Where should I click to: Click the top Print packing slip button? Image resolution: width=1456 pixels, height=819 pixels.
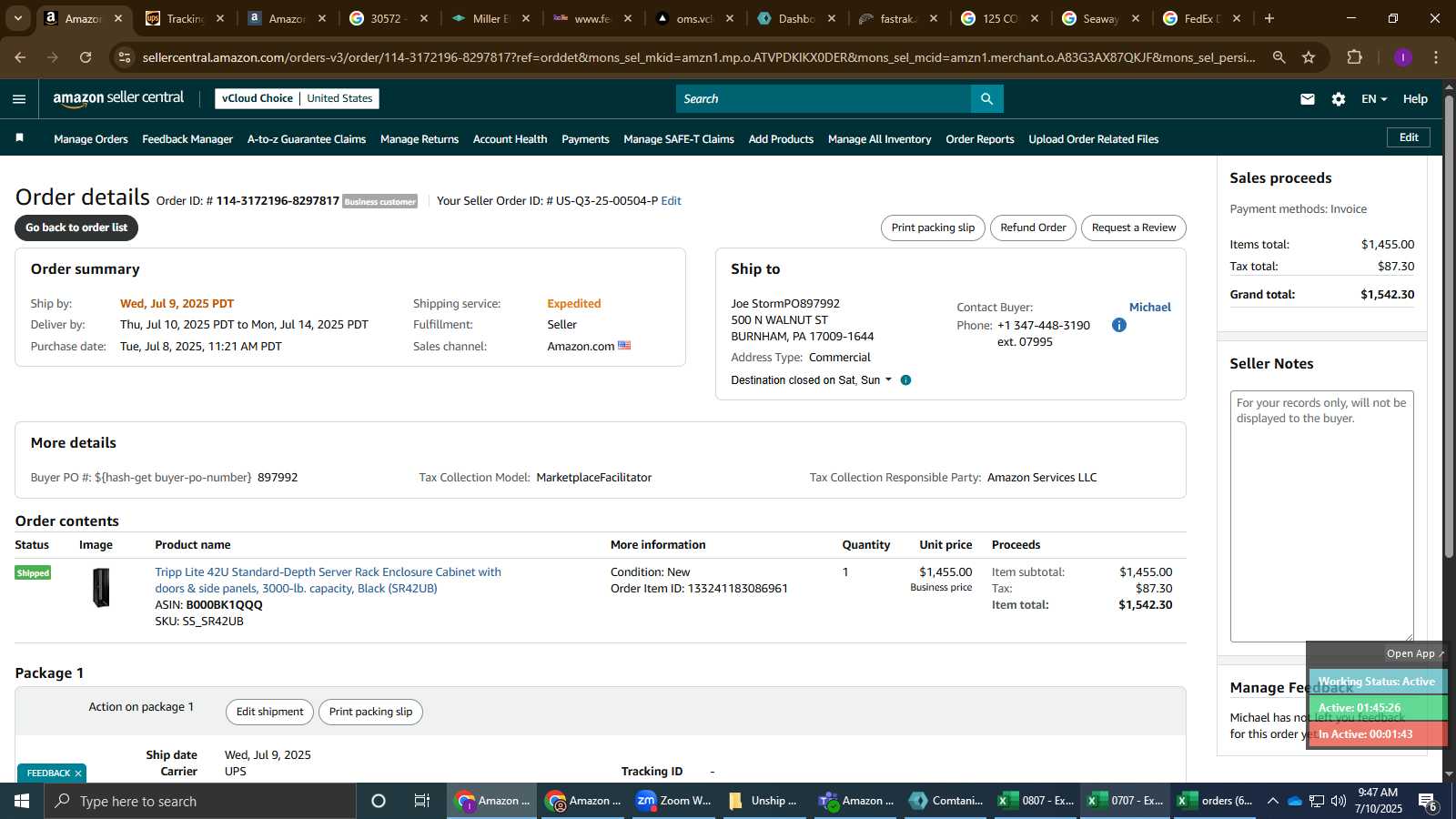933,227
